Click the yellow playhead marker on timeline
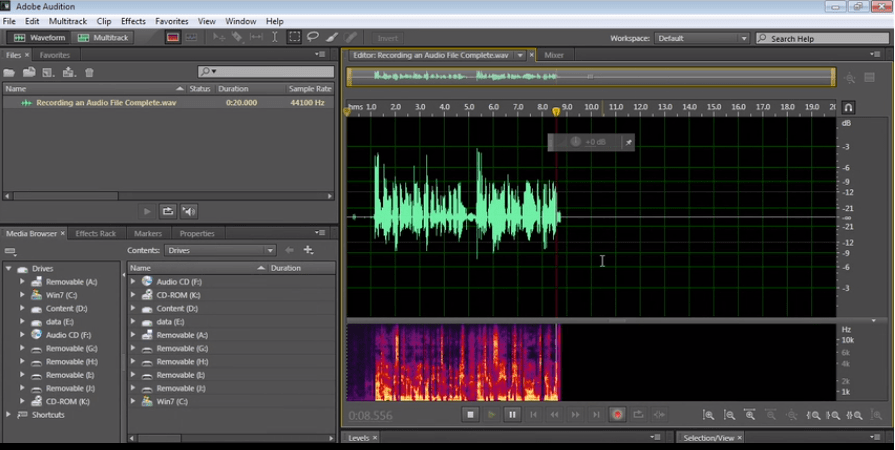Screen dimensions: 895x450 pos(556,111)
